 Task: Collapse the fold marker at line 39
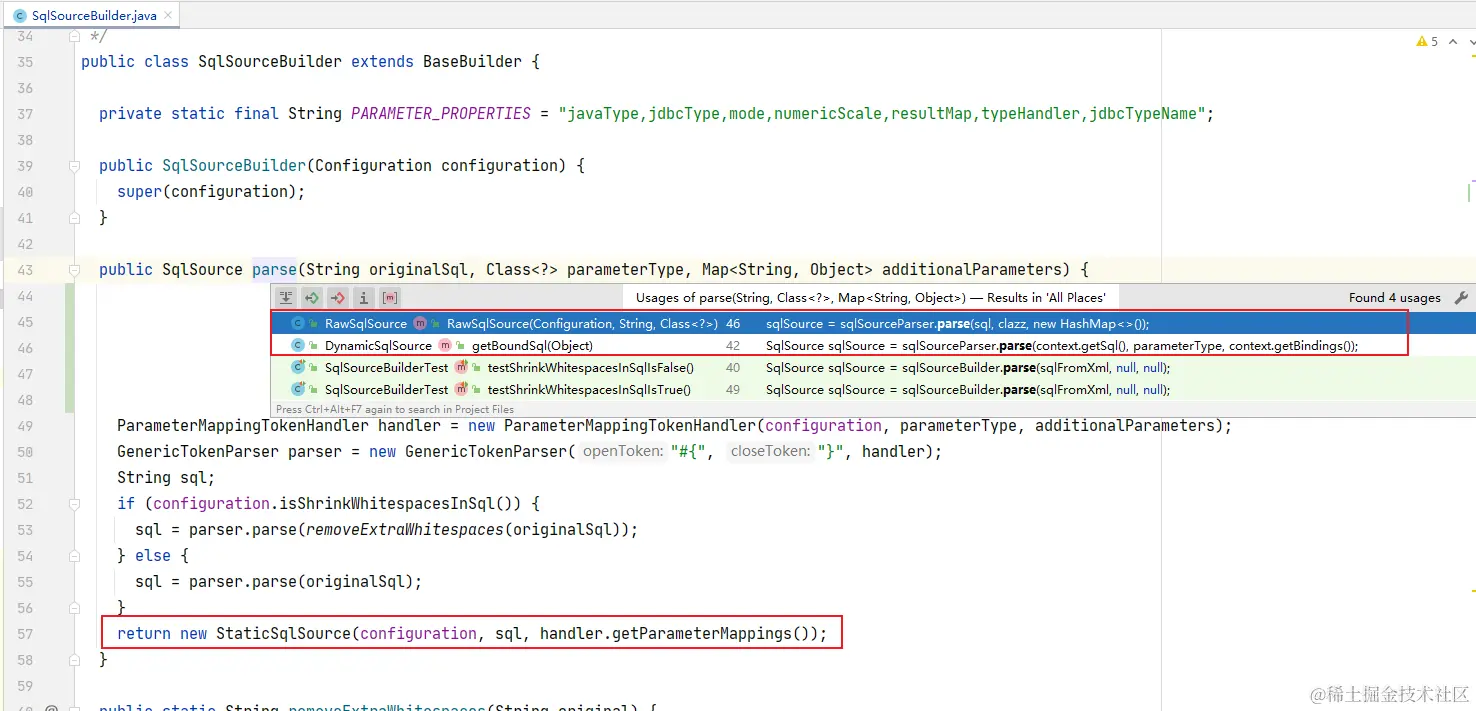(74, 166)
